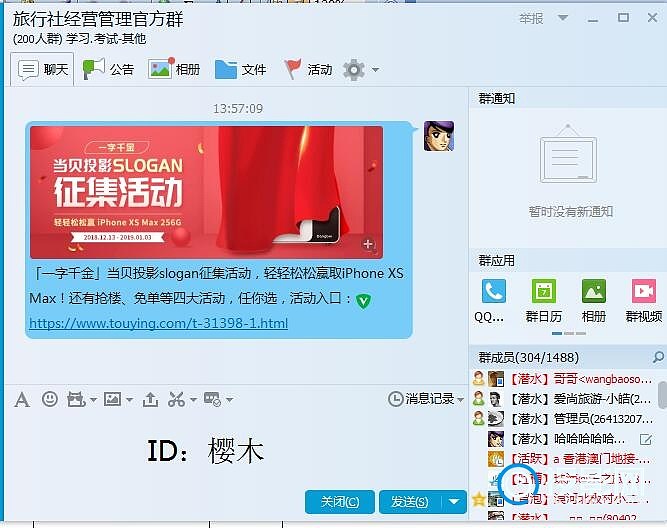This screenshot has height=528, width=667.
Task: Open the 文件 files tab
Action: pyautogui.click(x=240, y=69)
